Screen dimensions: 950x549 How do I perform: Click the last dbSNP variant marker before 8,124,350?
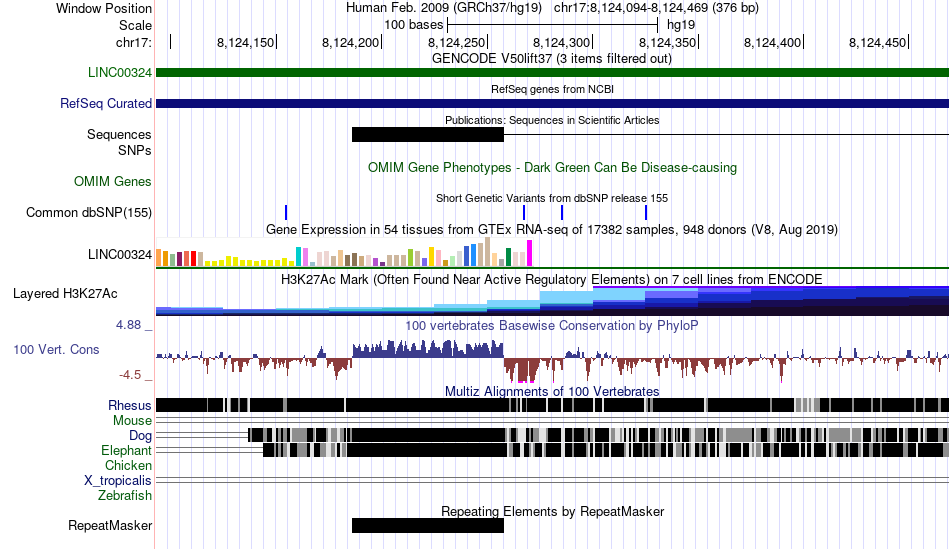pyautogui.click(x=646, y=213)
